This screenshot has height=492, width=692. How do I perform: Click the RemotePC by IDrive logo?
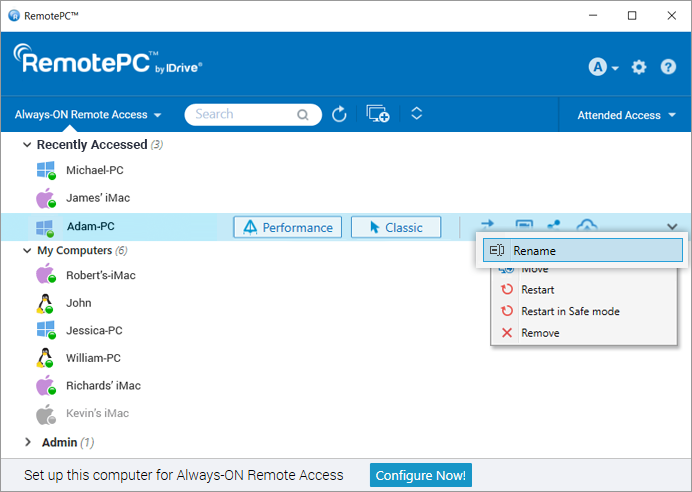tap(108, 60)
